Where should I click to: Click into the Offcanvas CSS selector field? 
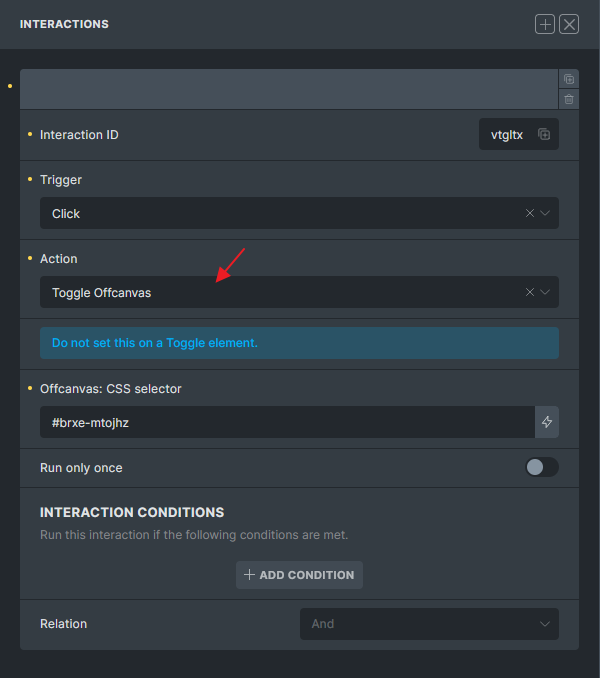coord(286,422)
